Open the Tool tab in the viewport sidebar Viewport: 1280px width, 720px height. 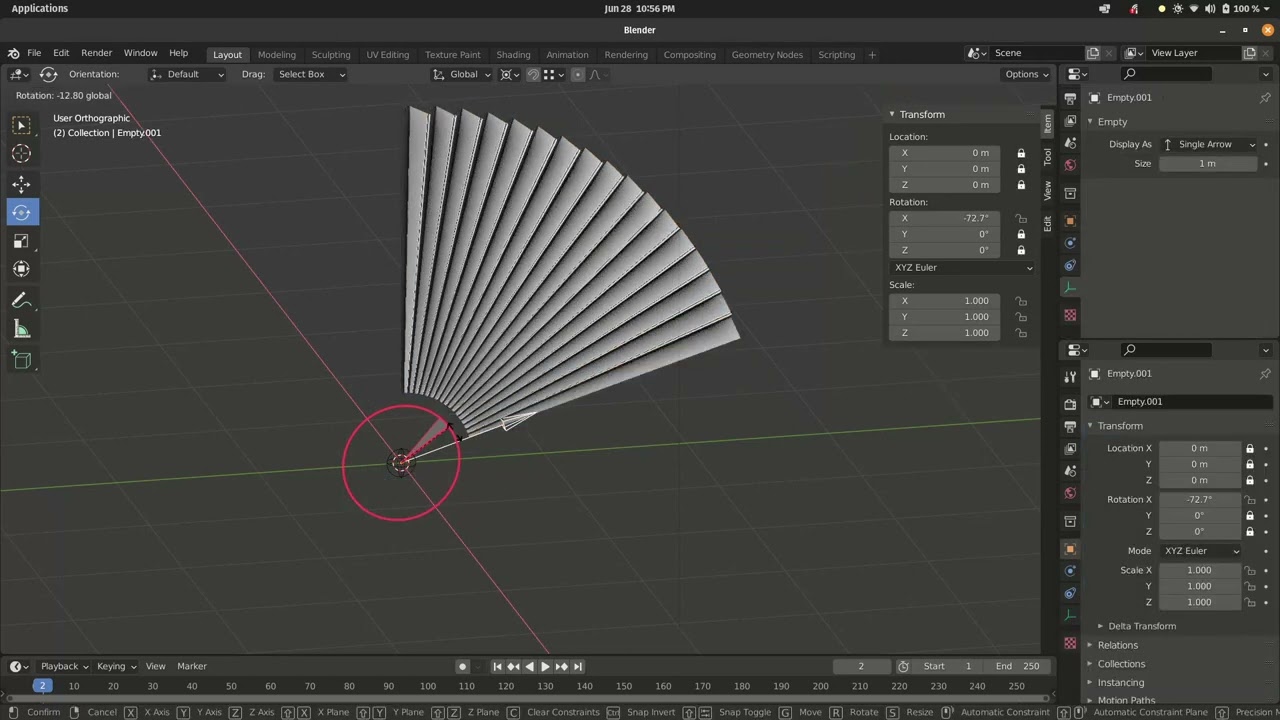[1048, 157]
